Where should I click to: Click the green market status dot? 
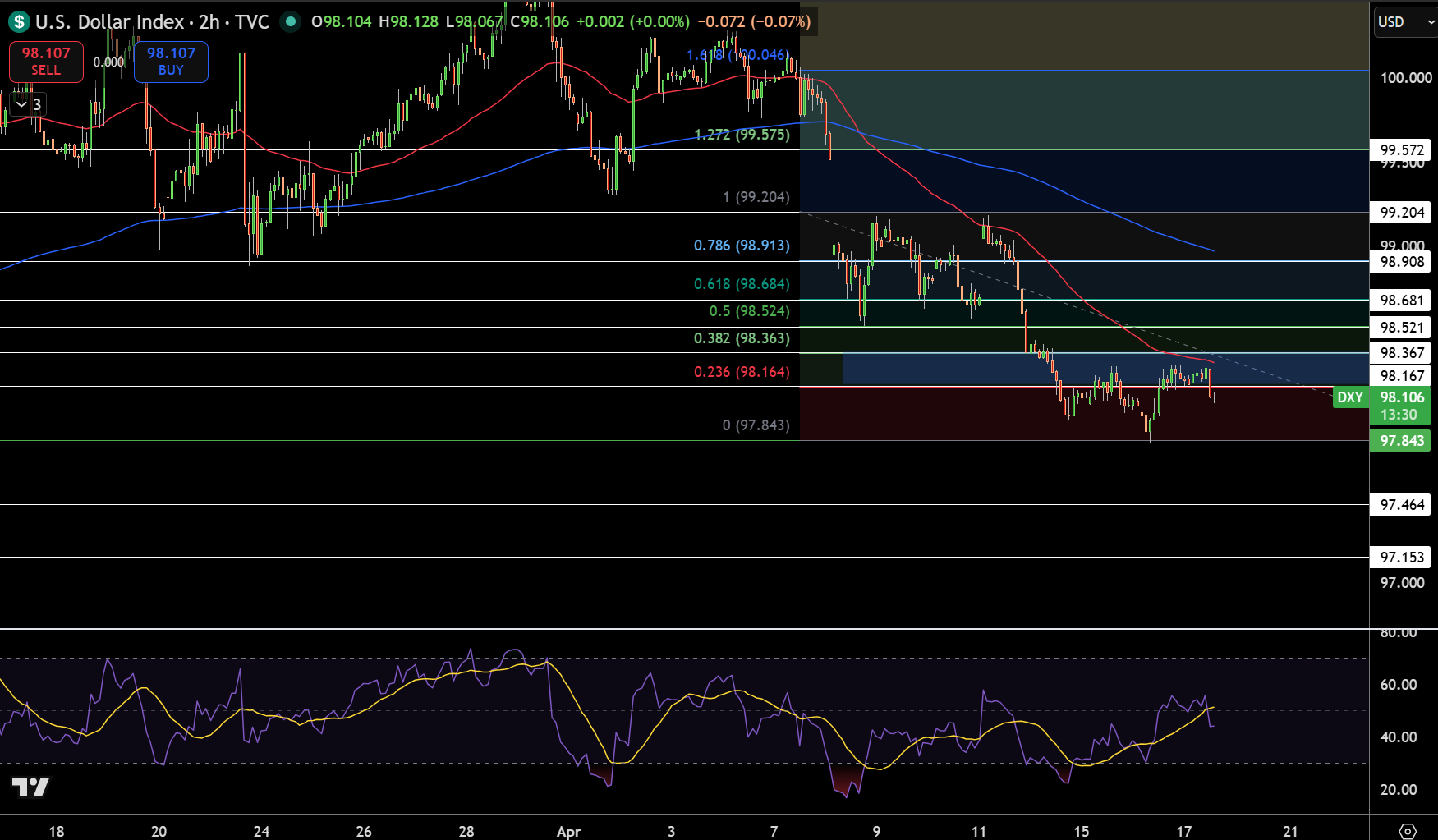(290, 22)
